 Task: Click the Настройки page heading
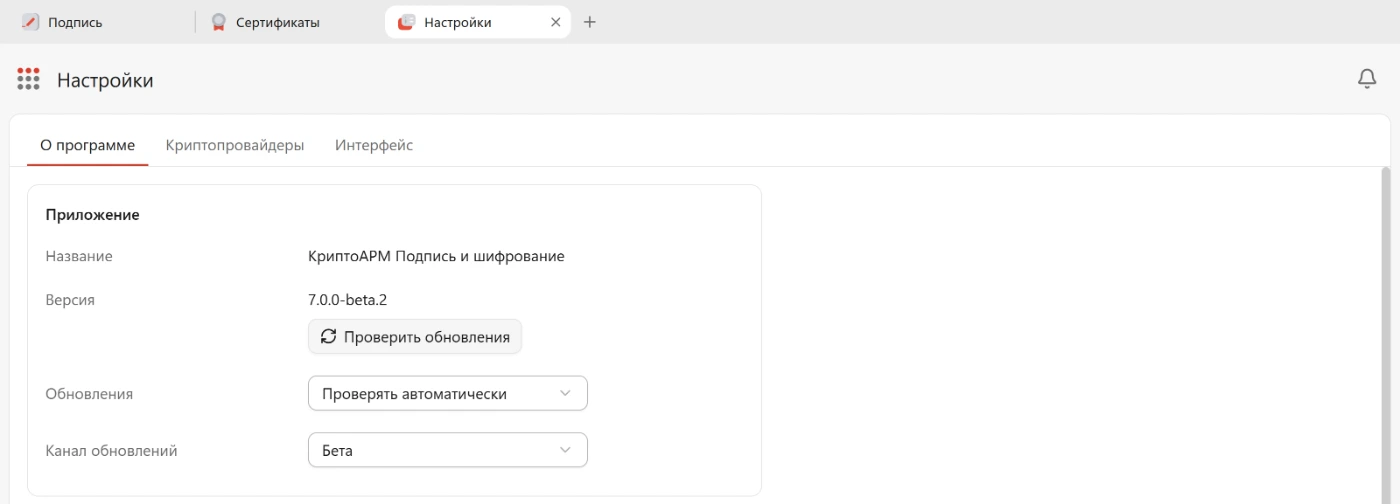click(105, 80)
